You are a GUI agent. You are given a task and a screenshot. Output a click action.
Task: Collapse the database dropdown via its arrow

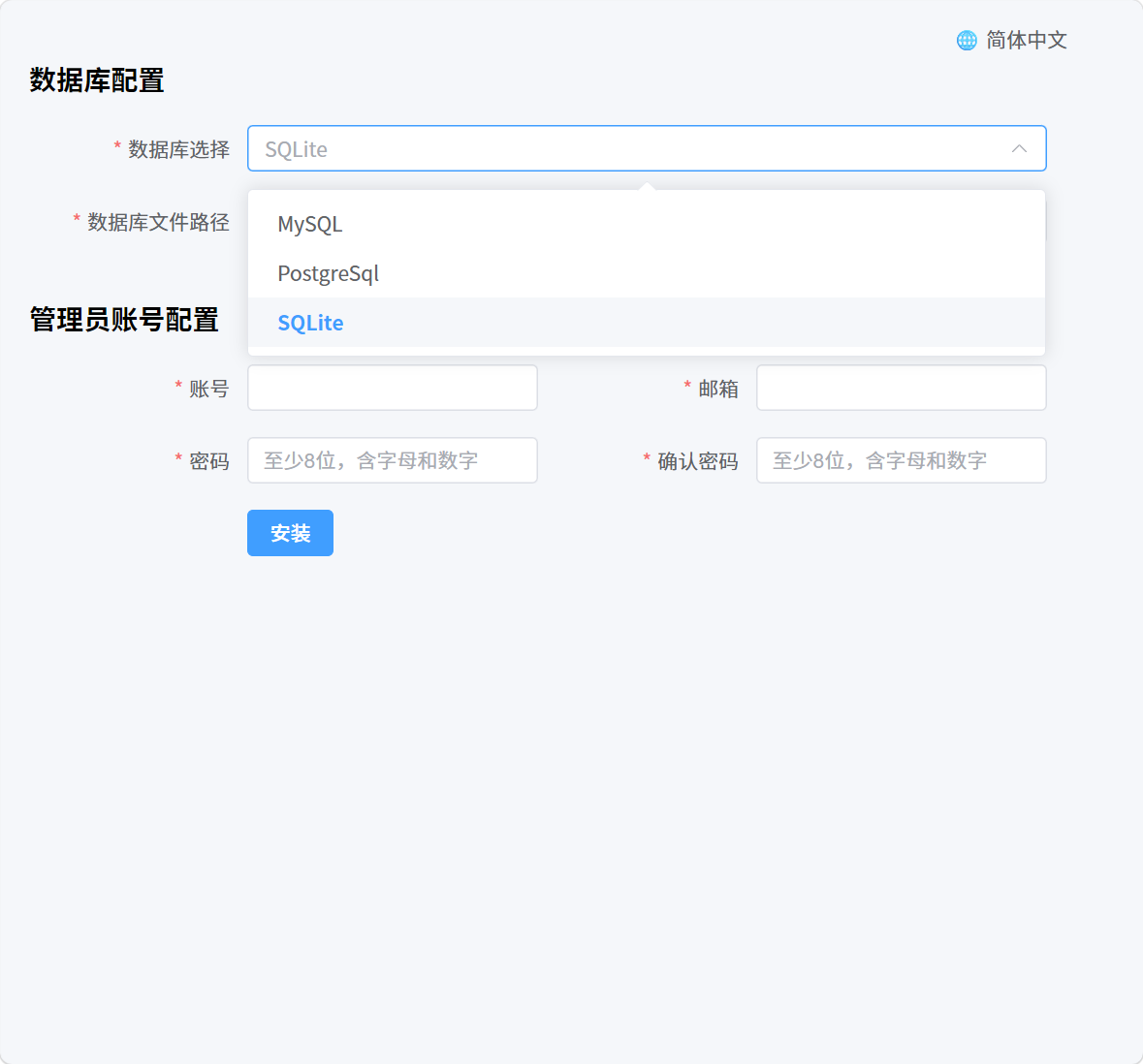click(x=1019, y=148)
